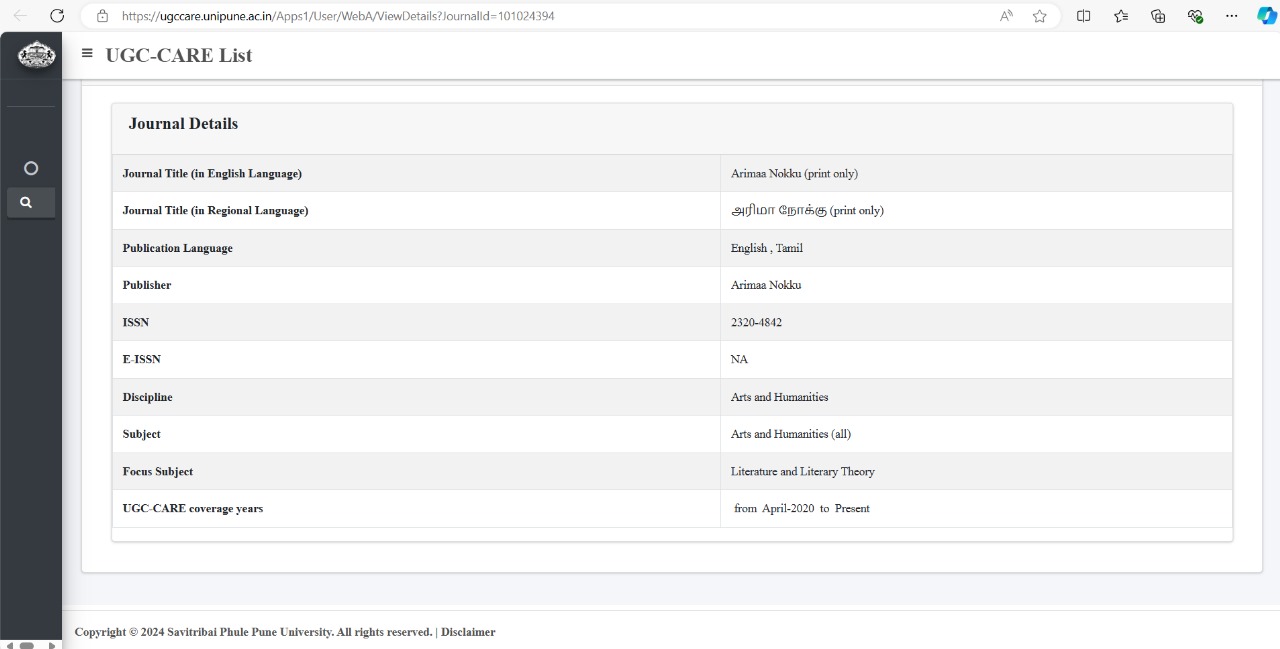The image size is (1280, 649).
Task: Click the ISSN value 2320-4842
Action: [x=756, y=322]
